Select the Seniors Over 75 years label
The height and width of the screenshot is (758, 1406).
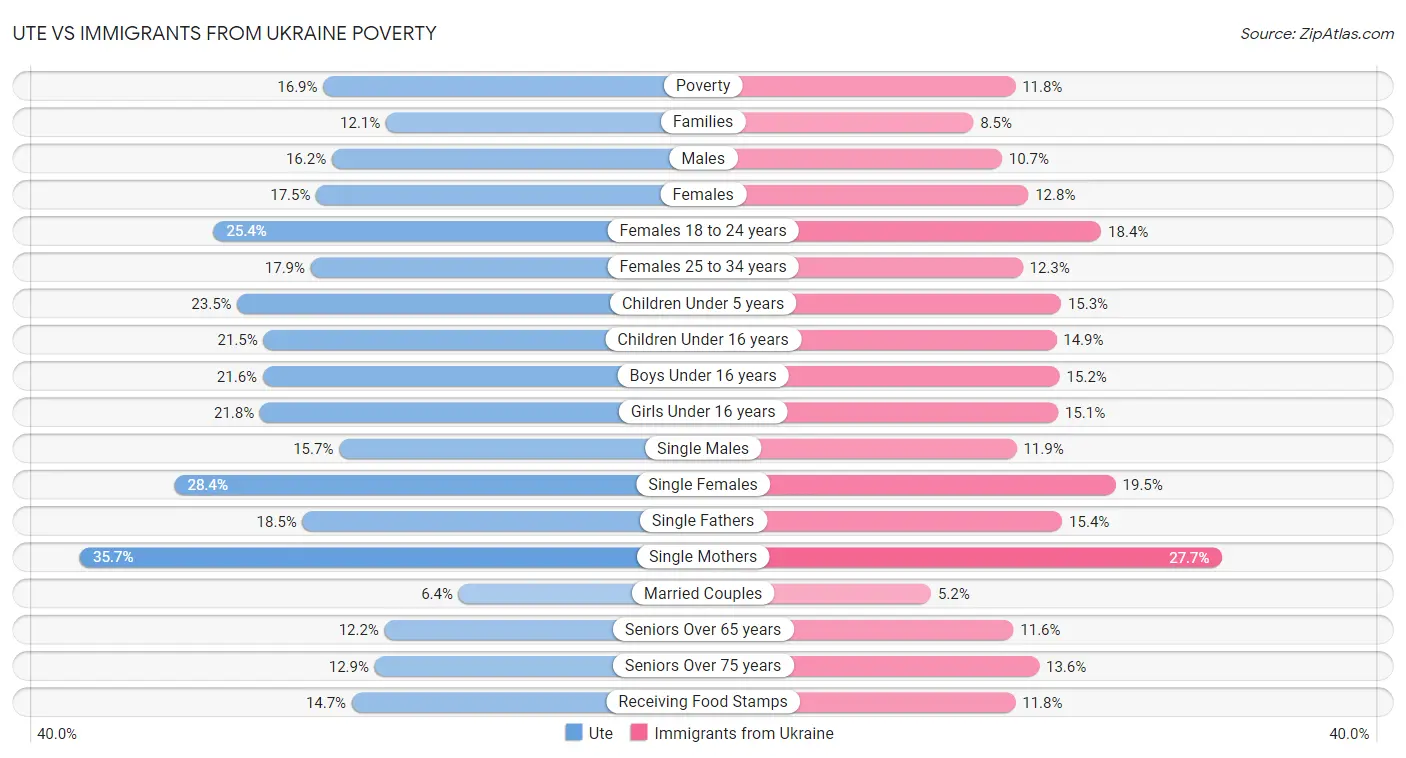[703, 666]
